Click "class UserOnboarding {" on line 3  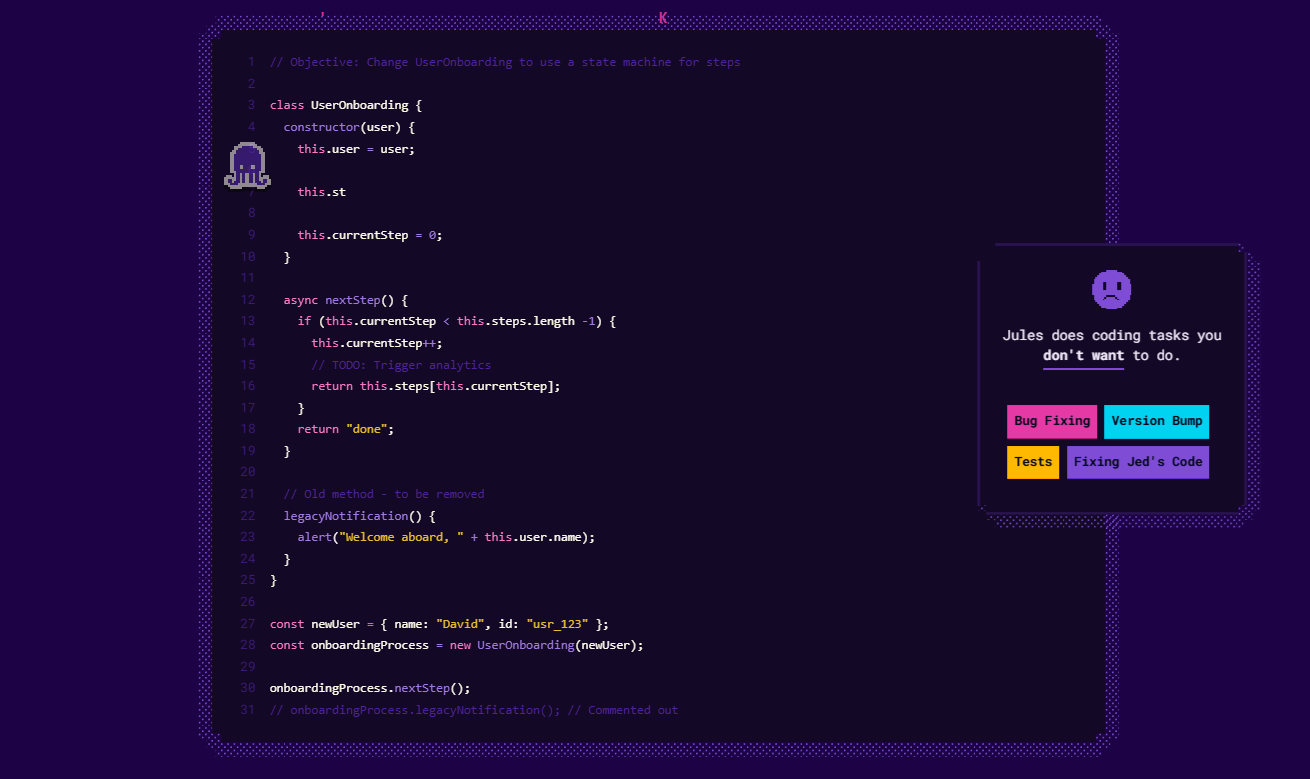pos(346,105)
